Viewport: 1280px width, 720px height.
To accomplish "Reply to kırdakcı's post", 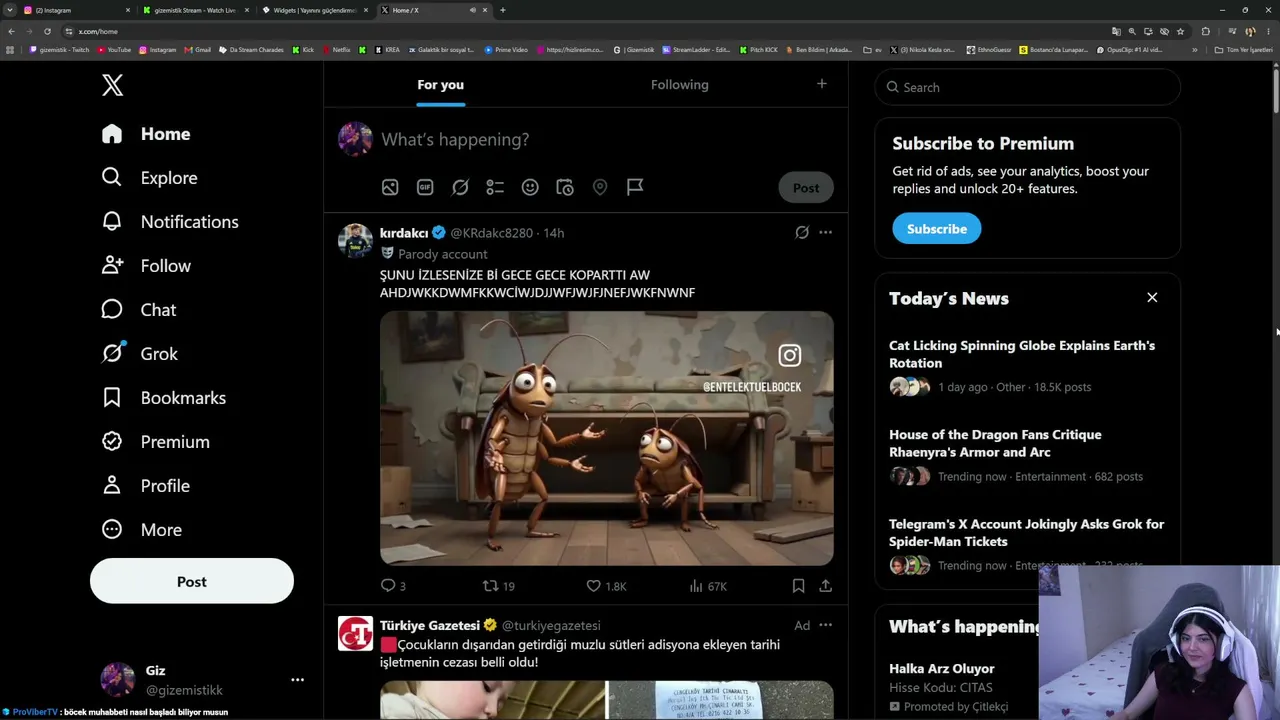I will point(393,586).
